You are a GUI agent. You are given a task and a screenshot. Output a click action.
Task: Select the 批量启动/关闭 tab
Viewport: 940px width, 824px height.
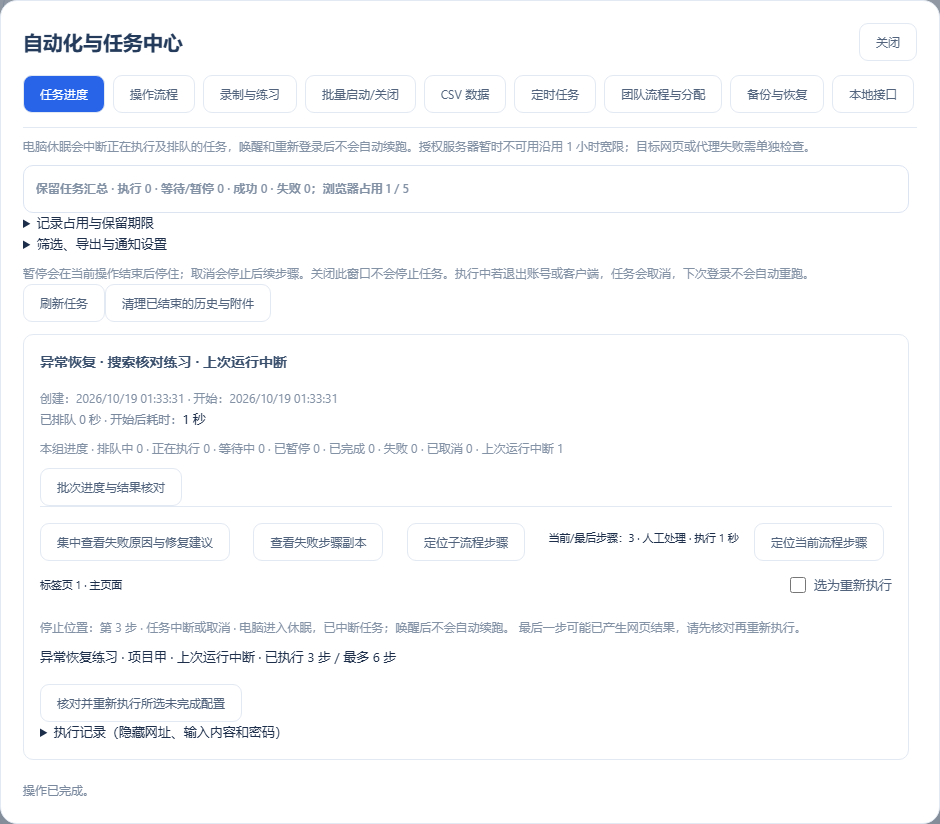pyautogui.click(x=360, y=94)
